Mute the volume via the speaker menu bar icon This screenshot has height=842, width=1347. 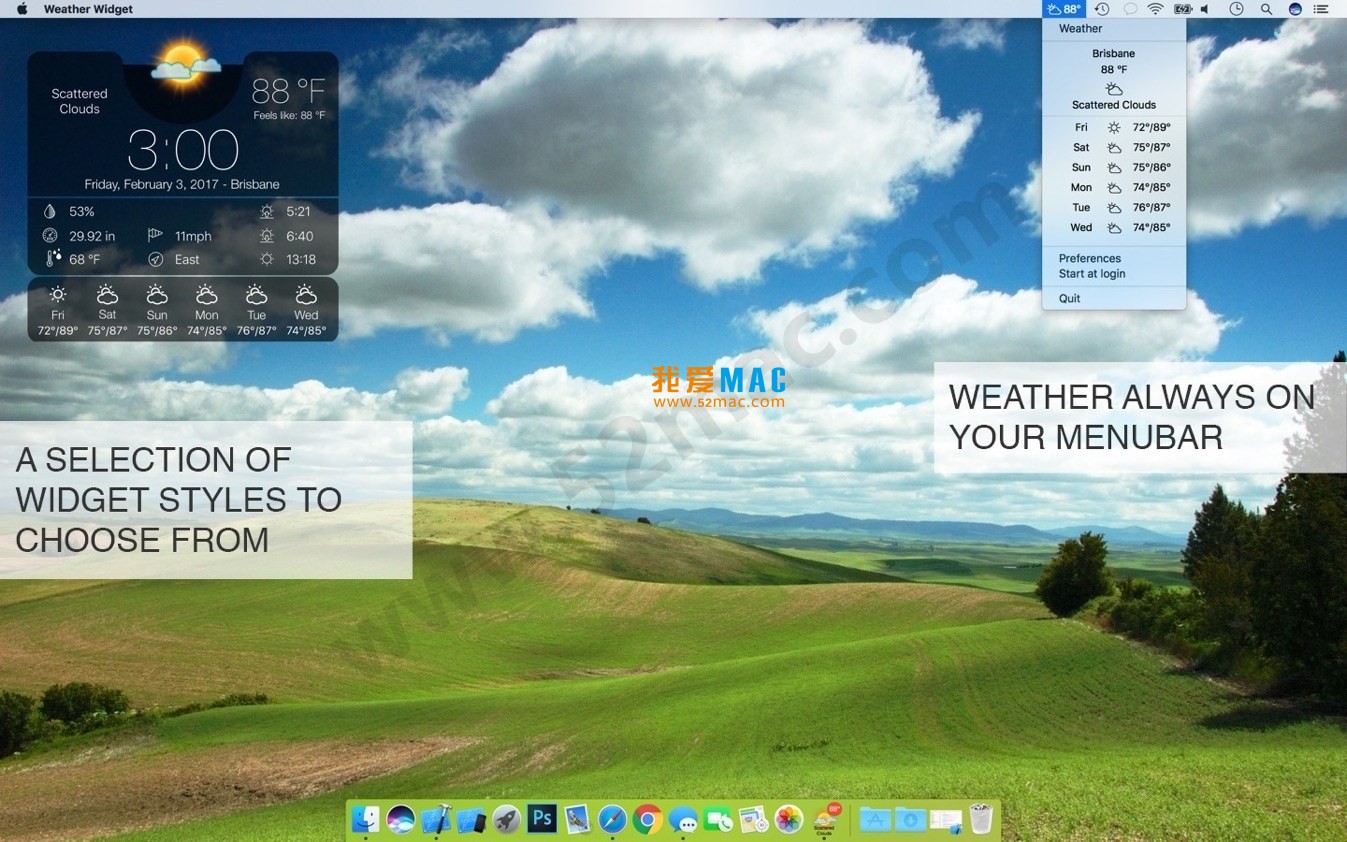point(1205,9)
